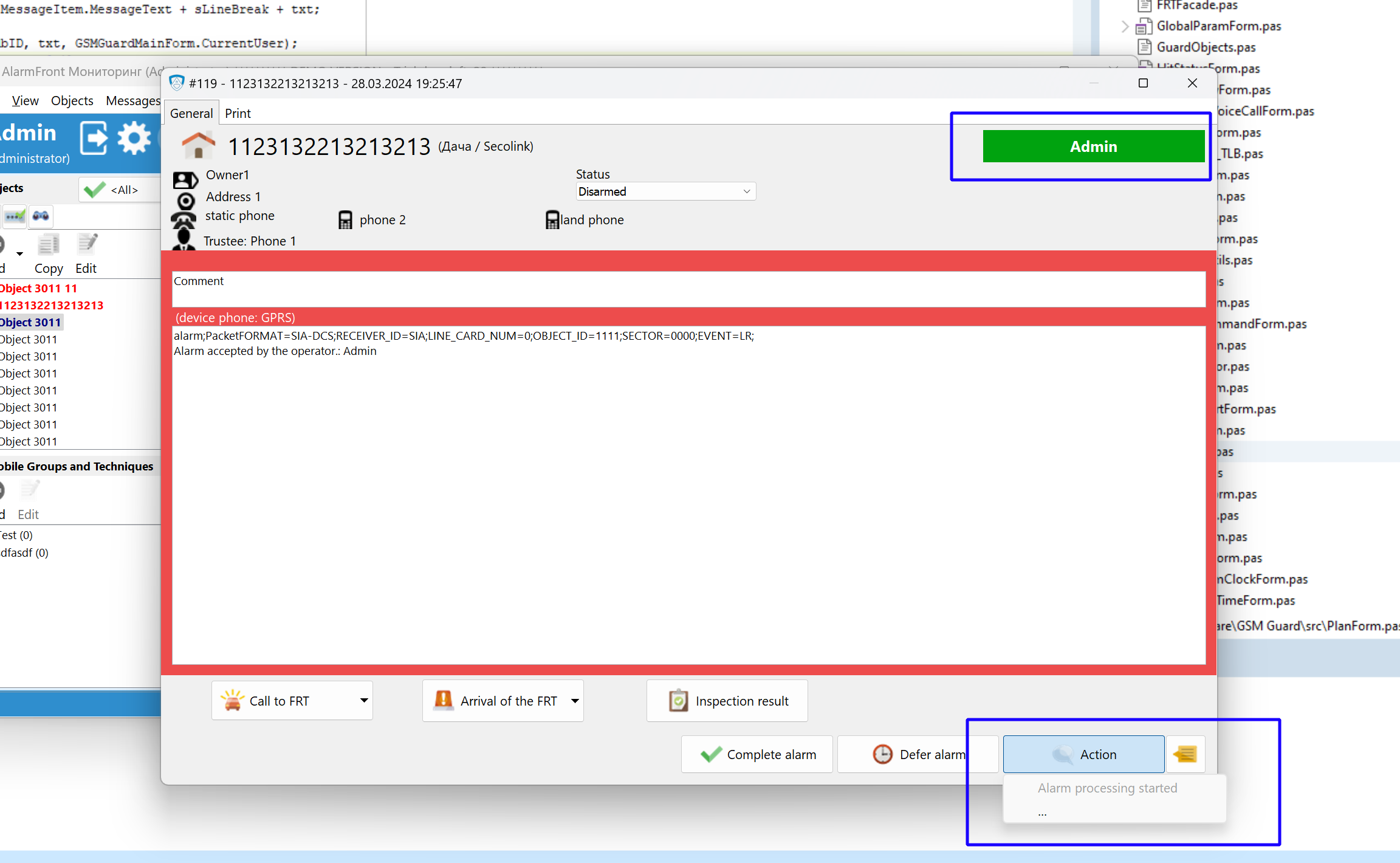Switch to the Print tab
The width and height of the screenshot is (1400, 863).
click(238, 114)
